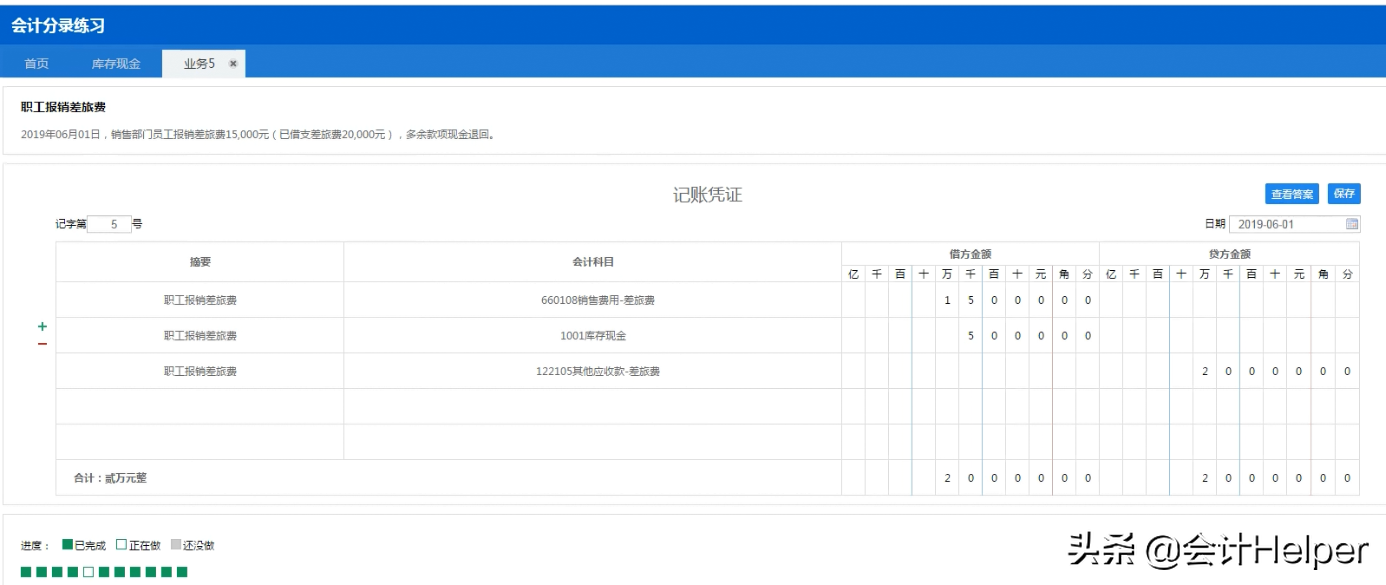Click the last green progress square in the row
The image size is (1386, 585).
pyautogui.click(x=182, y=570)
